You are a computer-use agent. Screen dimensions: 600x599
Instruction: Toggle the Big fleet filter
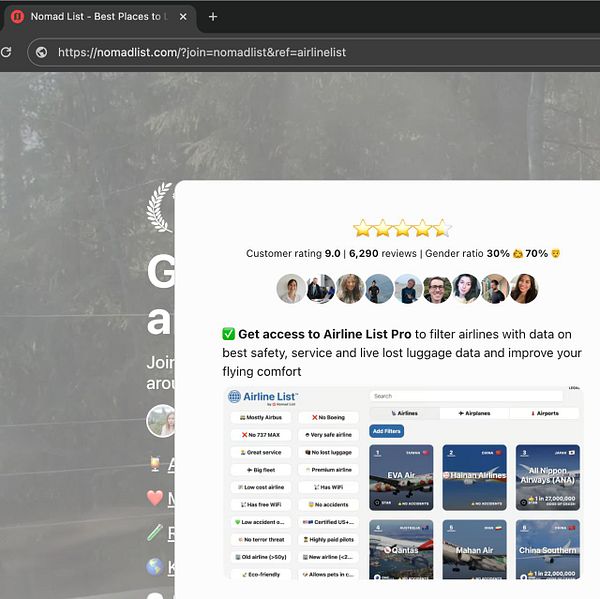261,470
